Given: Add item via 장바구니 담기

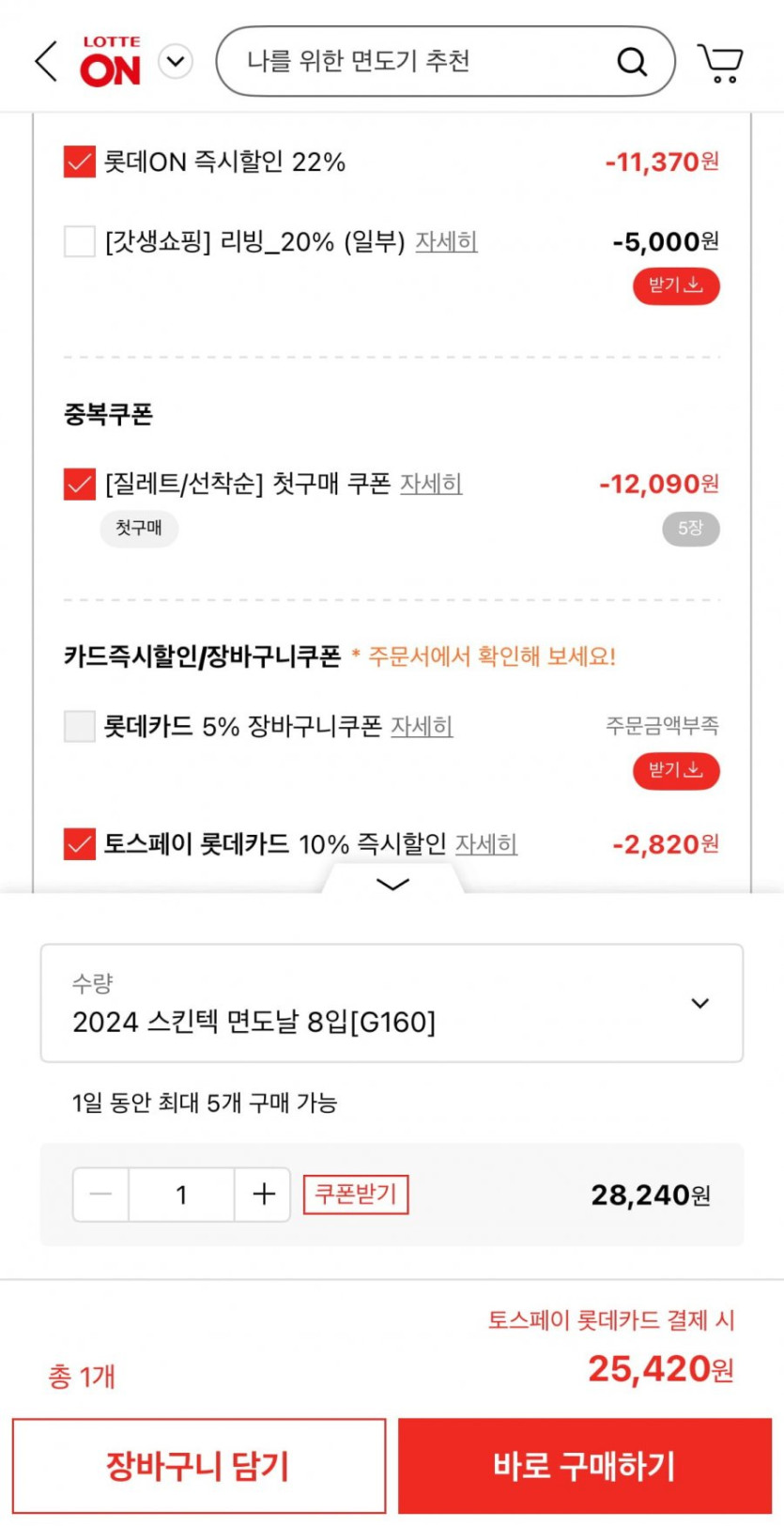Looking at the screenshot, I should tap(199, 1466).
